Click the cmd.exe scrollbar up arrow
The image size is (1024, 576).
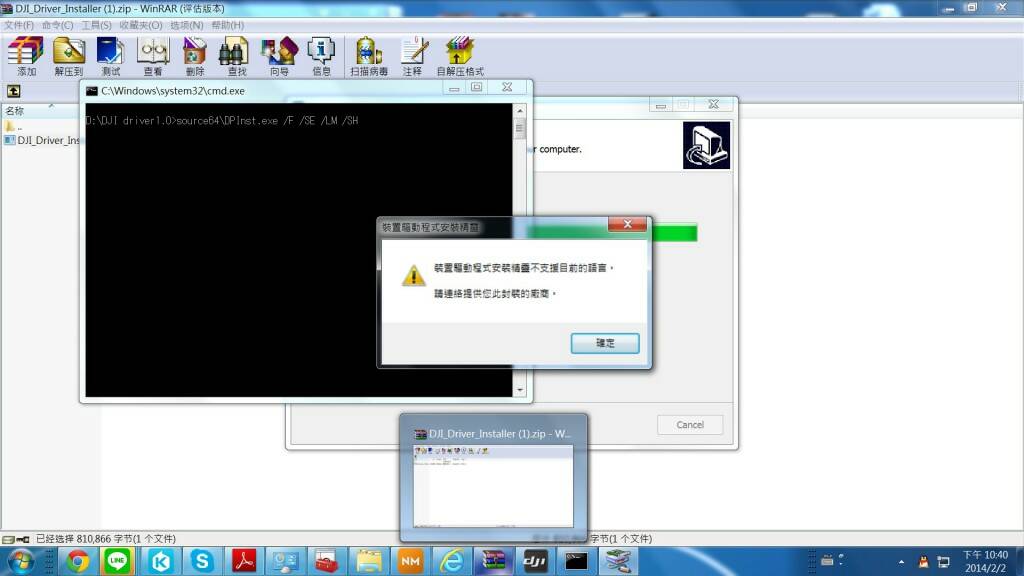tap(520, 111)
